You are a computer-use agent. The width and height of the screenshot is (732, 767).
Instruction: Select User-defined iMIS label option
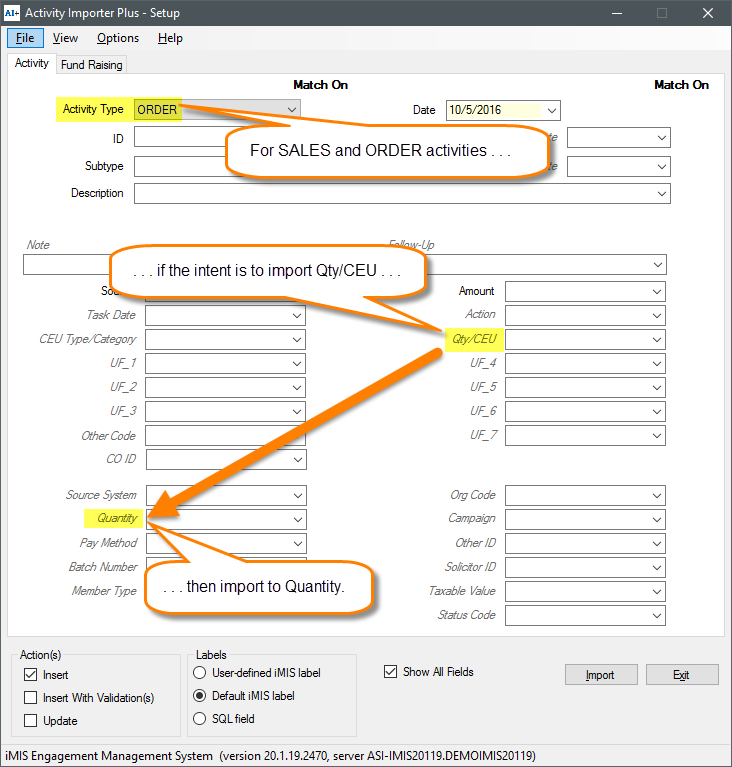(x=200, y=673)
